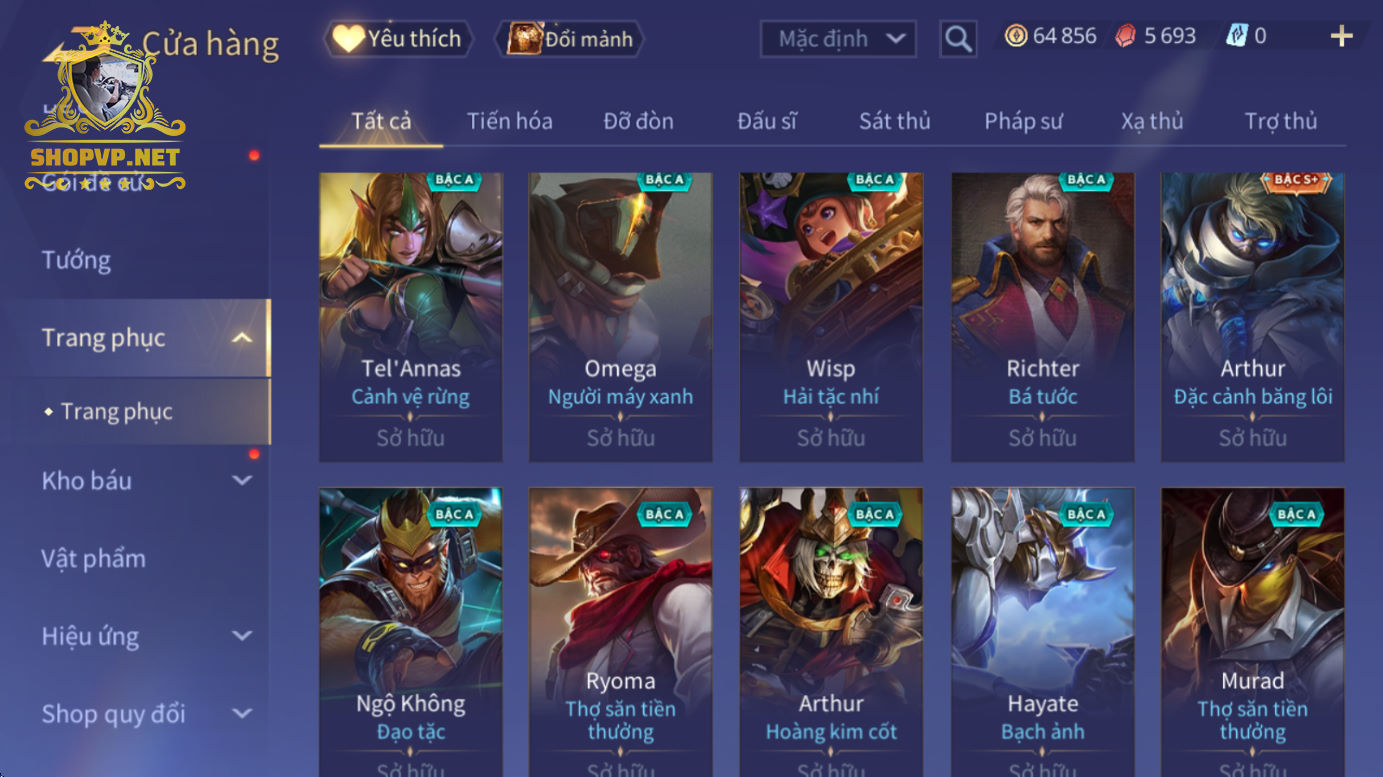Viewport: 1383px width, 777px height.
Task: Select the Tiến hóa tab
Action: (x=509, y=121)
